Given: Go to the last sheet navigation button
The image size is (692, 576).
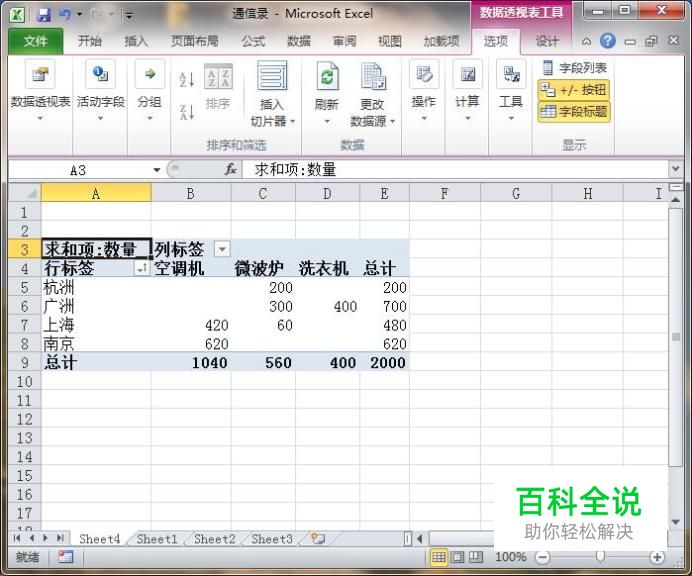Looking at the screenshot, I should (x=60, y=538).
